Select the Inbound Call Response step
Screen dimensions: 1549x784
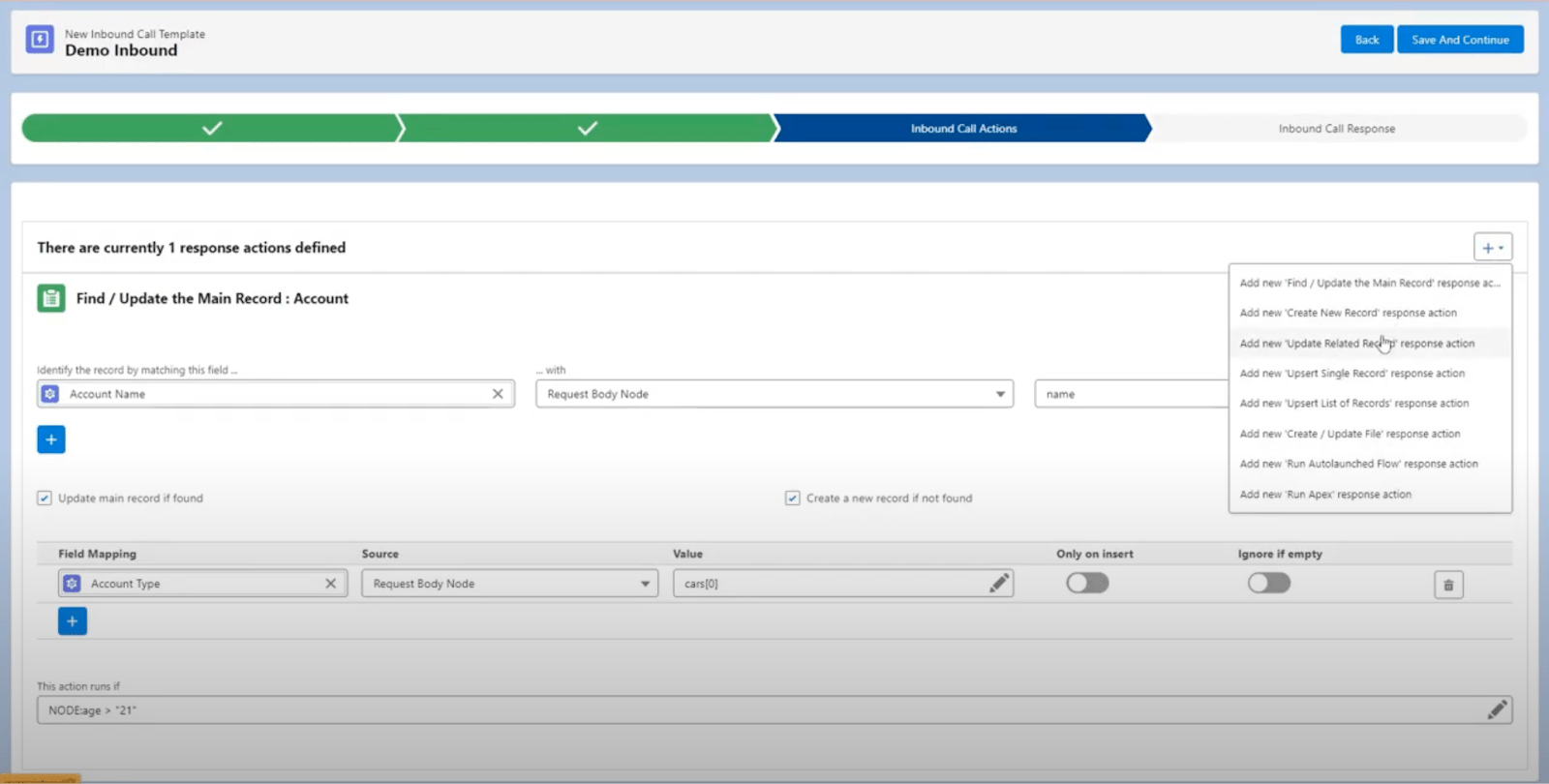pyautogui.click(x=1337, y=128)
